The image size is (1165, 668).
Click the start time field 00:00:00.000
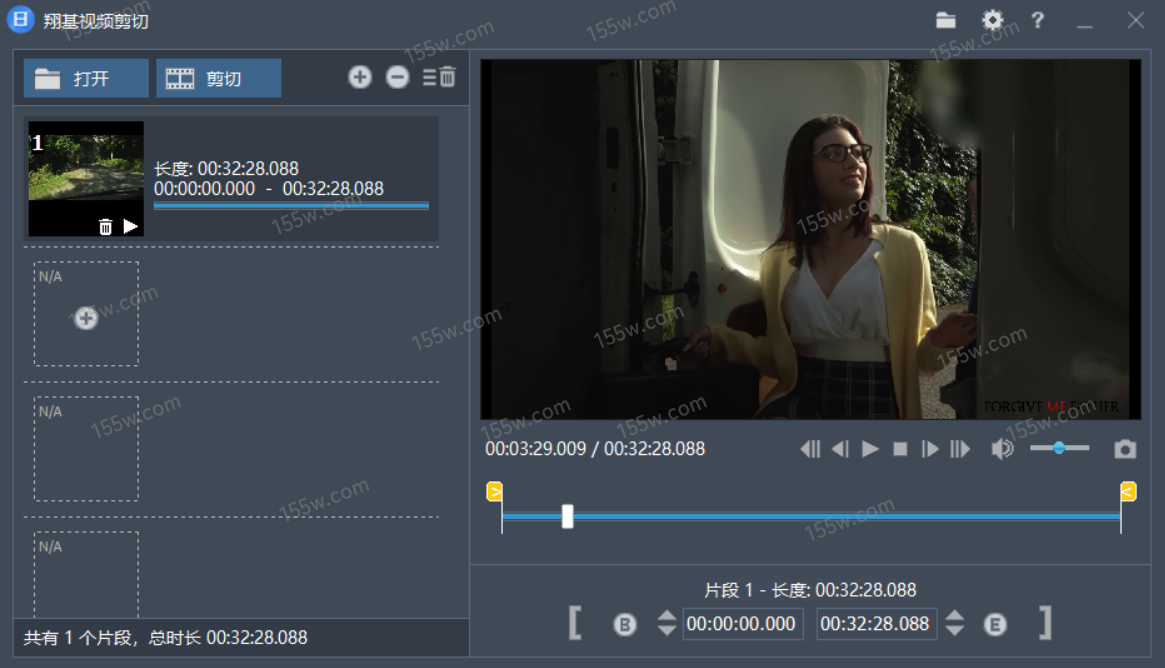[742, 624]
